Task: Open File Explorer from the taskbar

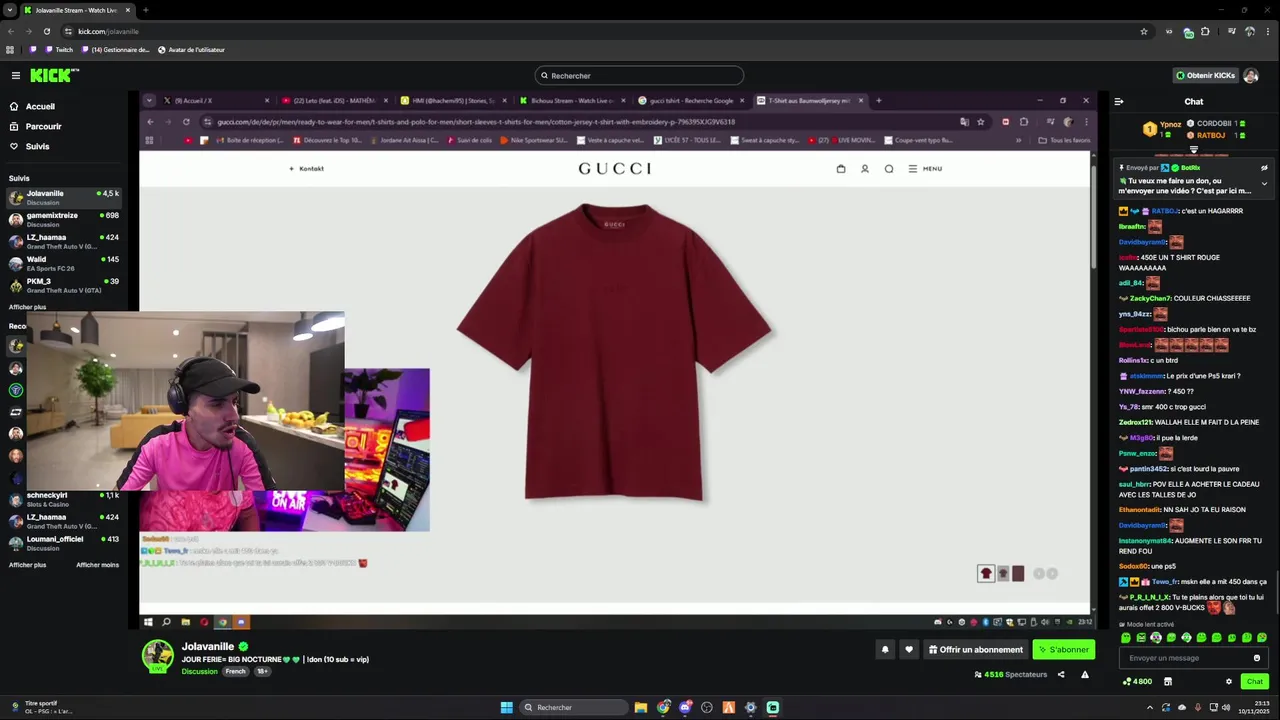Action: (x=641, y=707)
